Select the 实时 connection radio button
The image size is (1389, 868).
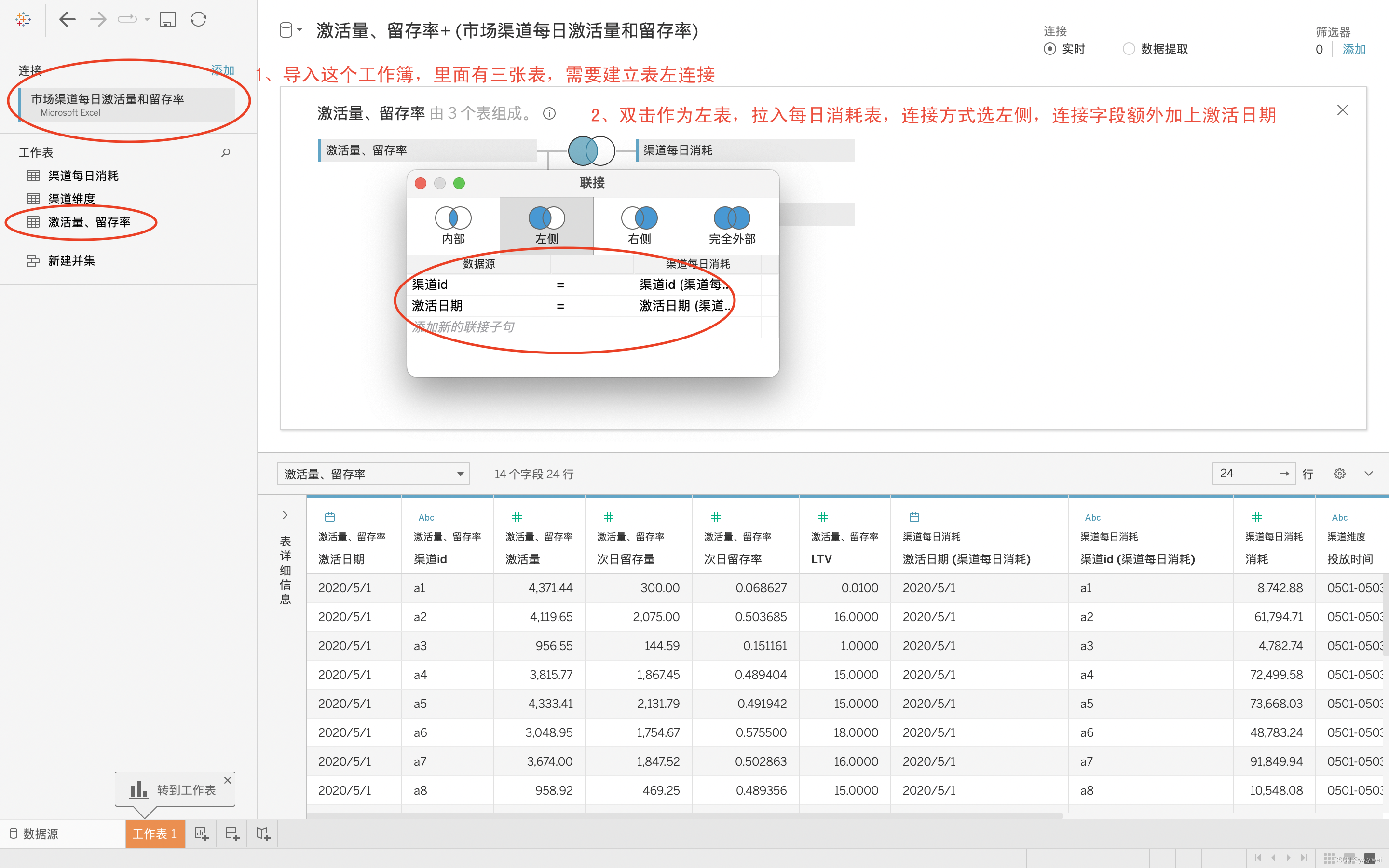1049,49
